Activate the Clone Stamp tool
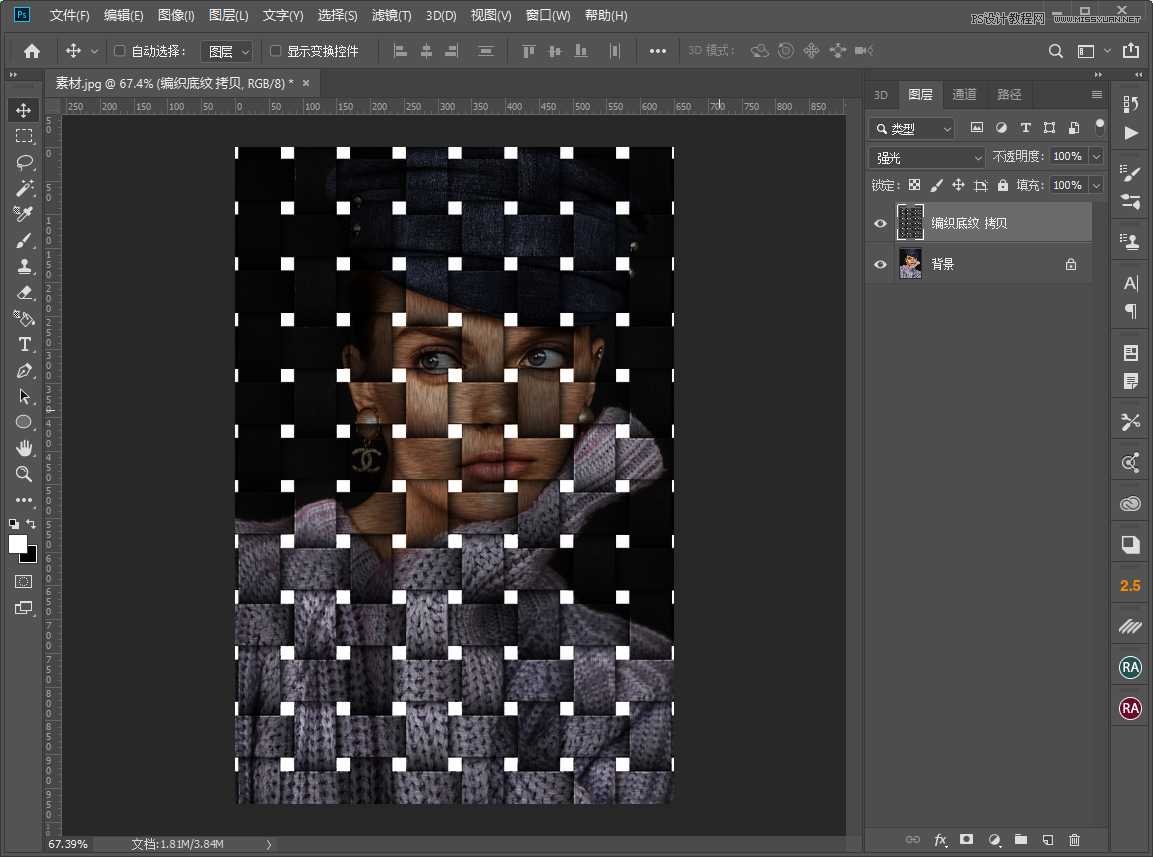The height and width of the screenshot is (857, 1153). tap(25, 266)
